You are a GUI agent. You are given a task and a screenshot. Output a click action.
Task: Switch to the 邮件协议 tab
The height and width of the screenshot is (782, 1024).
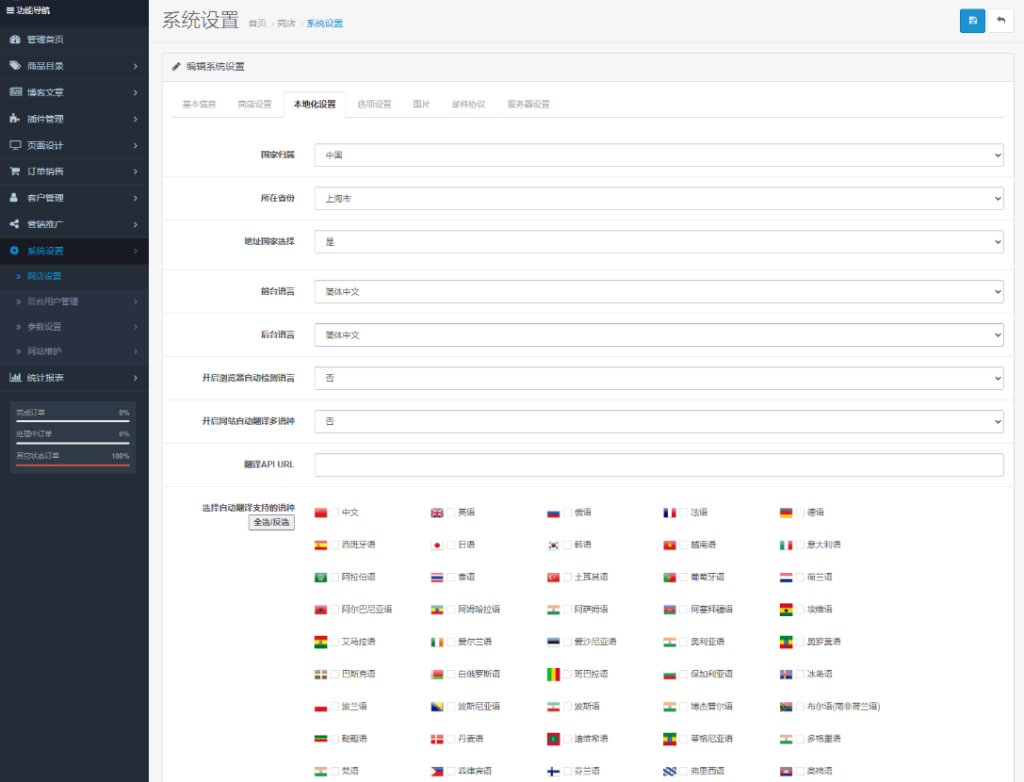[x=466, y=103]
